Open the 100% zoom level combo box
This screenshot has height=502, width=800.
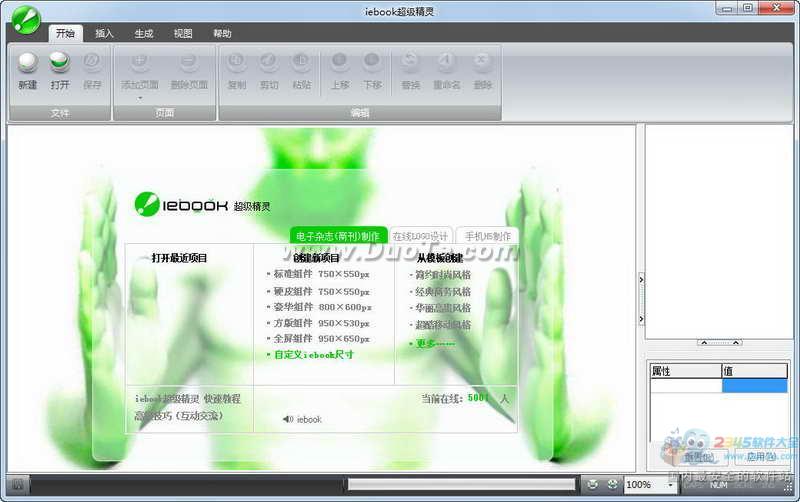(x=652, y=485)
